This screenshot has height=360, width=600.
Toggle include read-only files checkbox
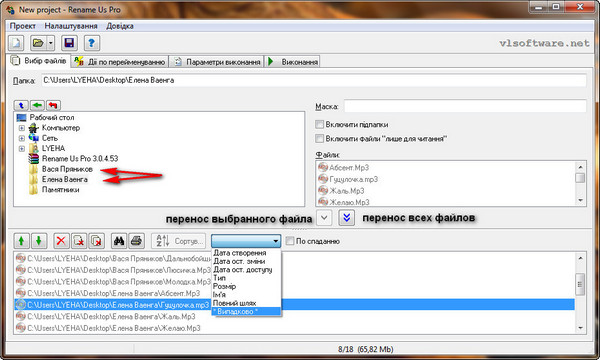point(319,138)
